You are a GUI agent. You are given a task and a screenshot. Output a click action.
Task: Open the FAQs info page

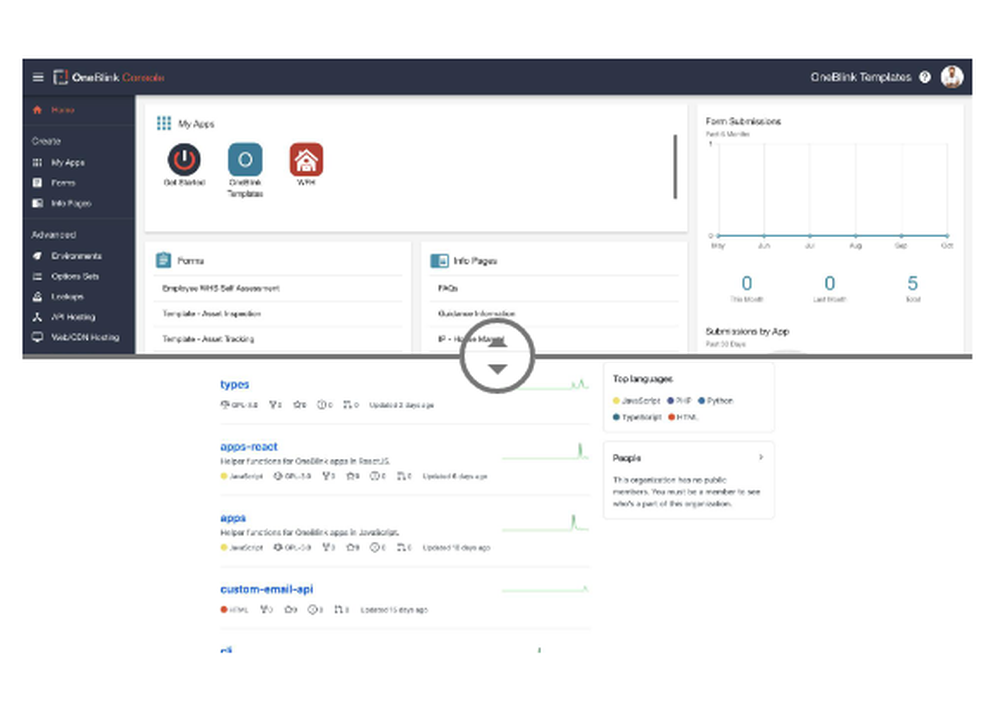[448, 288]
